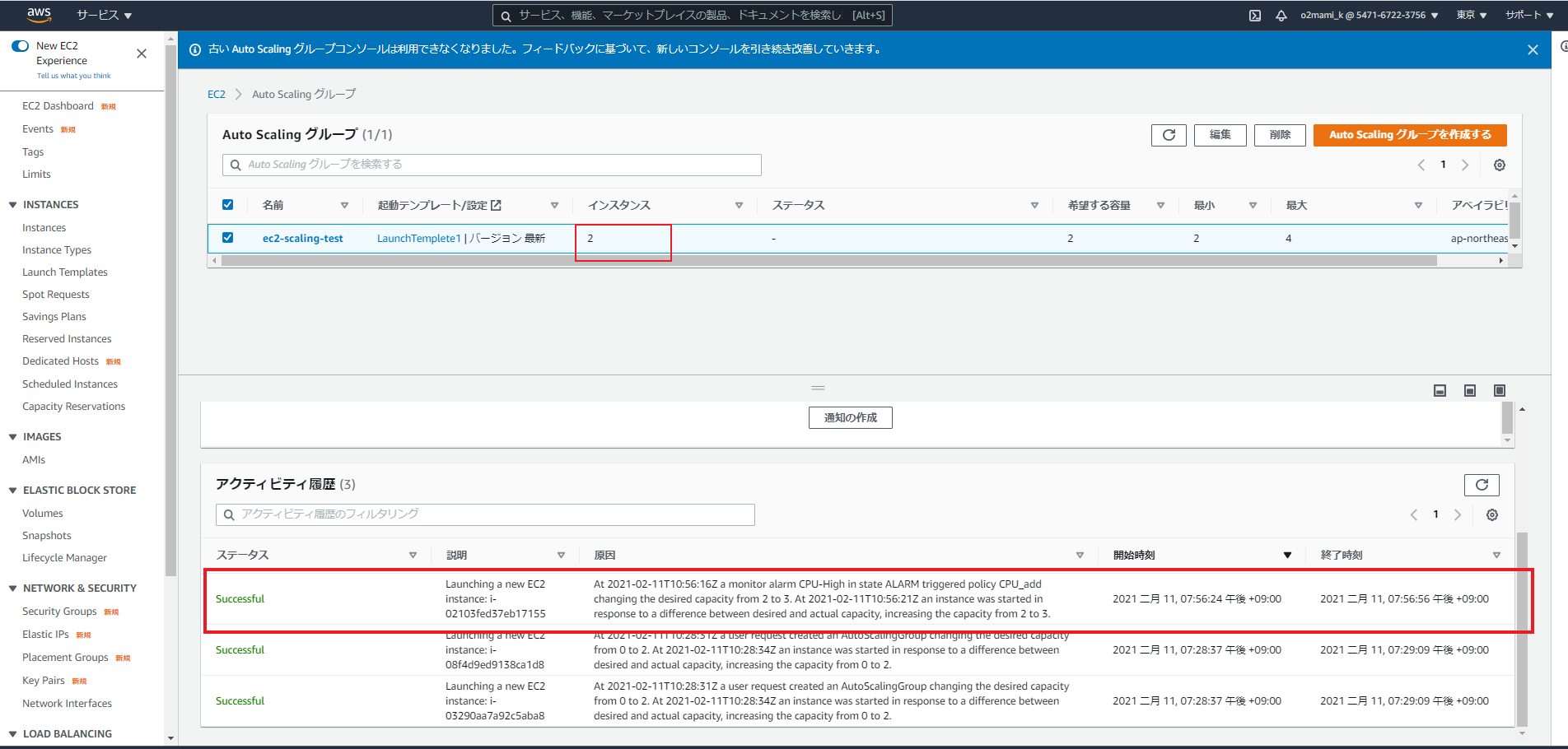Refresh the activity history

pyautogui.click(x=1482, y=485)
